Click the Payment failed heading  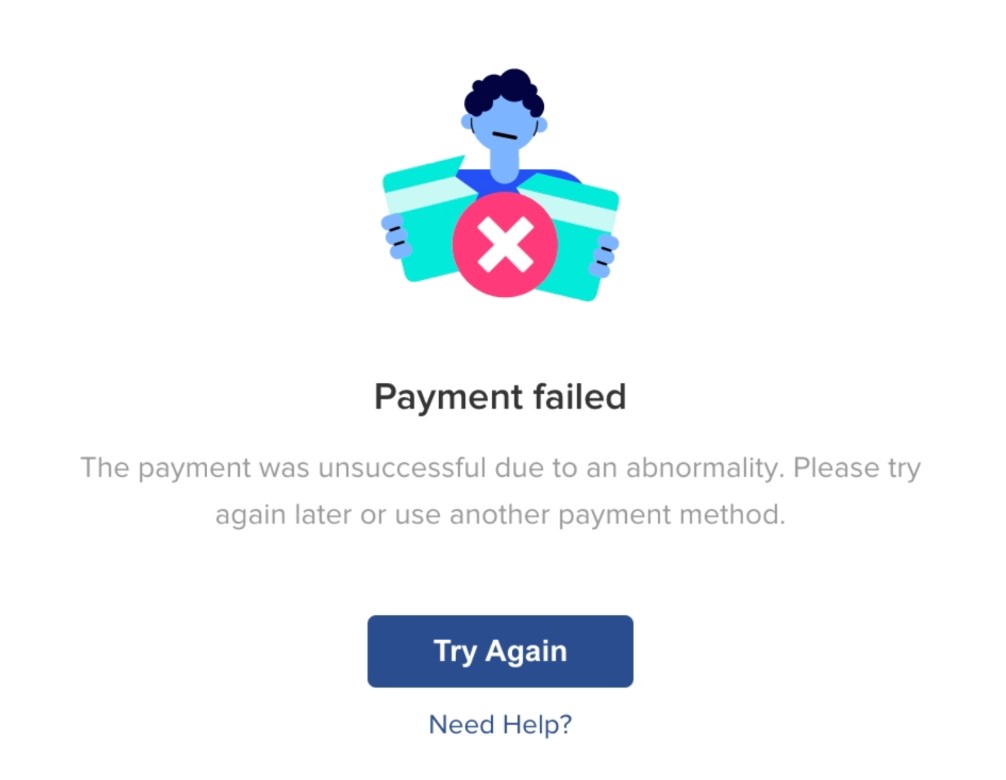click(x=500, y=396)
